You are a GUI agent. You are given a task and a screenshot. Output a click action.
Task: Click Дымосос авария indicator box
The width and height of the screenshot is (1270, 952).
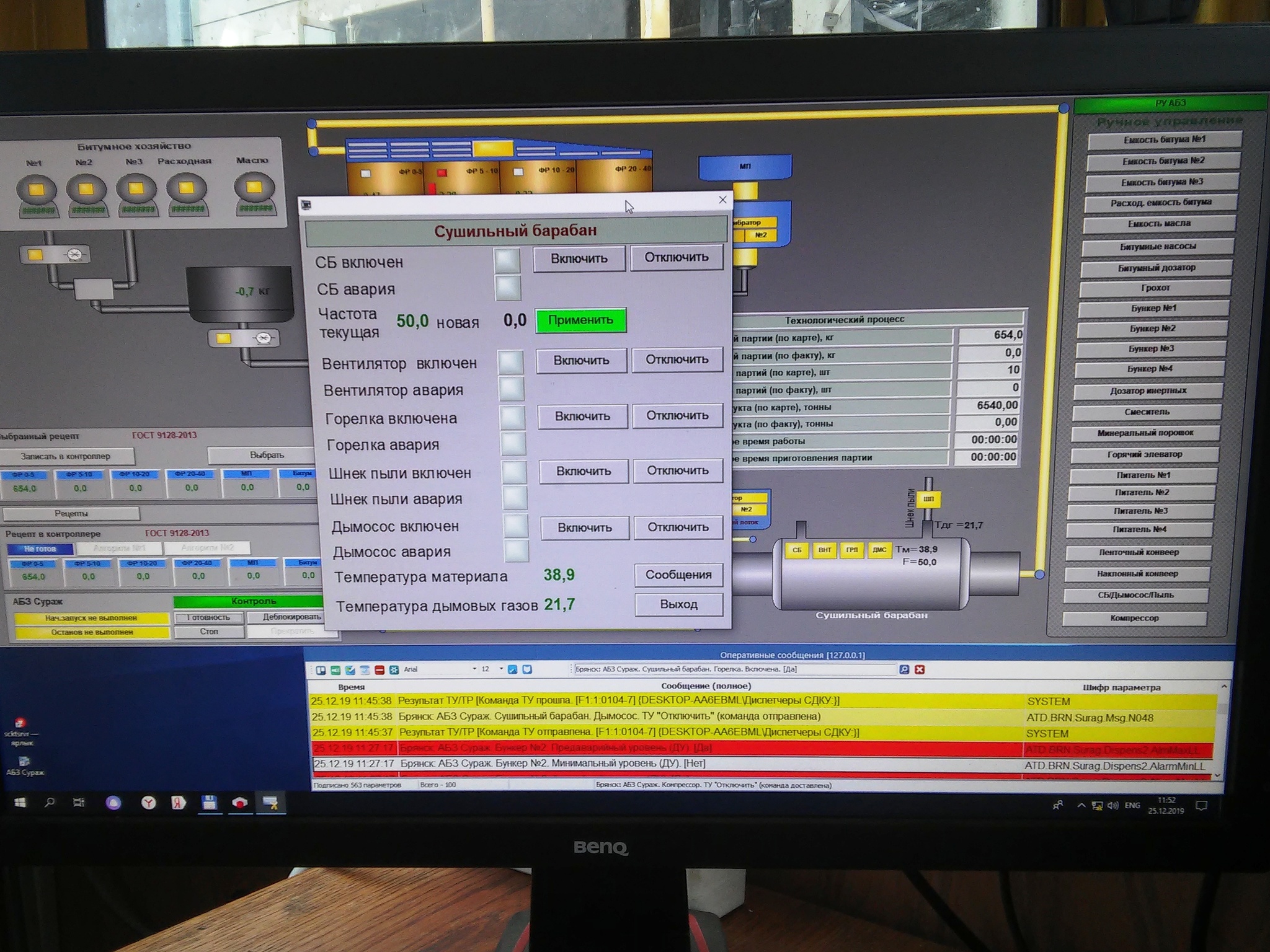(517, 551)
